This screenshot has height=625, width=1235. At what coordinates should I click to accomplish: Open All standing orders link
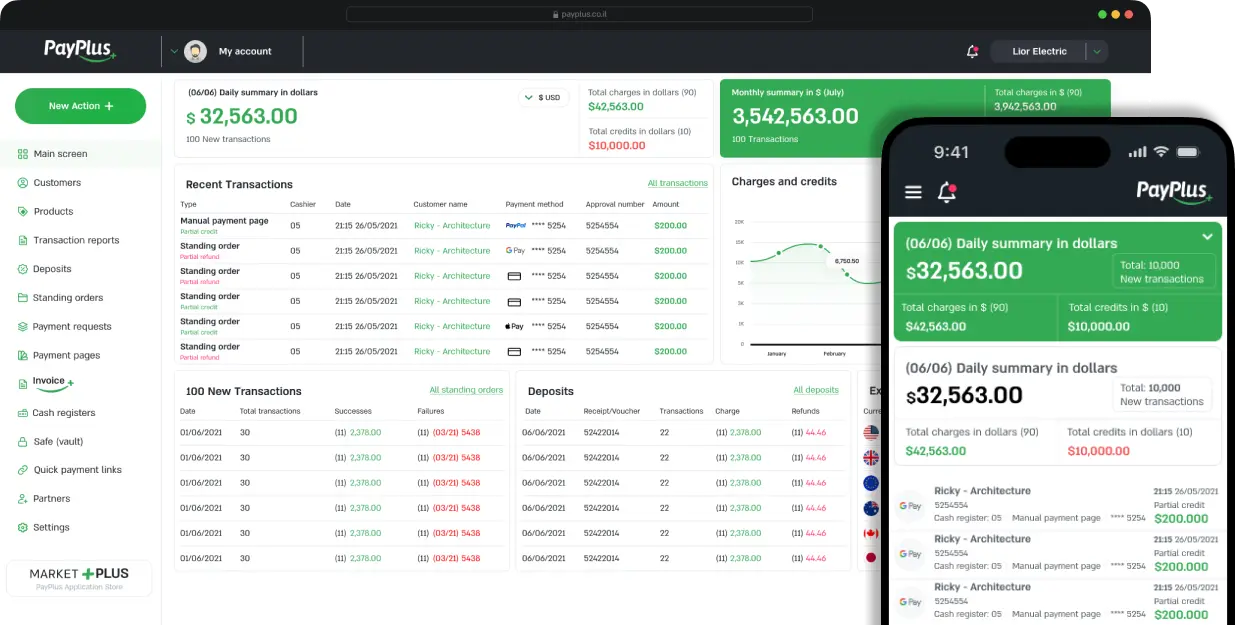[x=466, y=390]
